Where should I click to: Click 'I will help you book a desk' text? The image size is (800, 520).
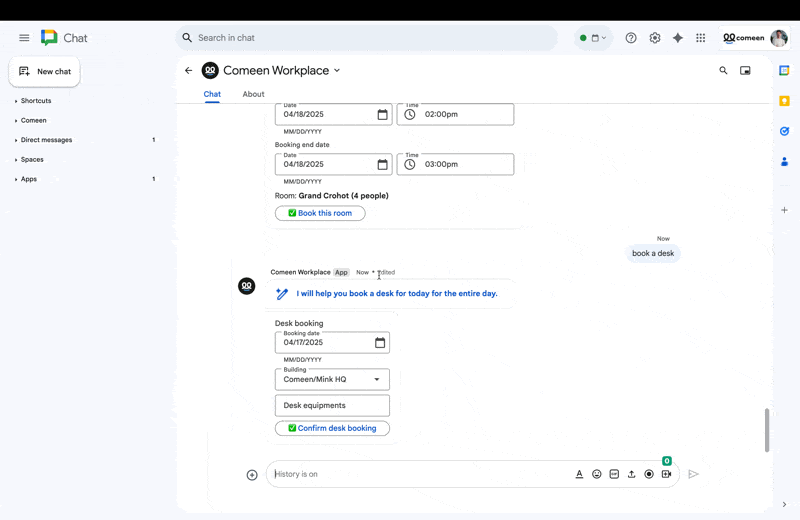(x=396, y=293)
